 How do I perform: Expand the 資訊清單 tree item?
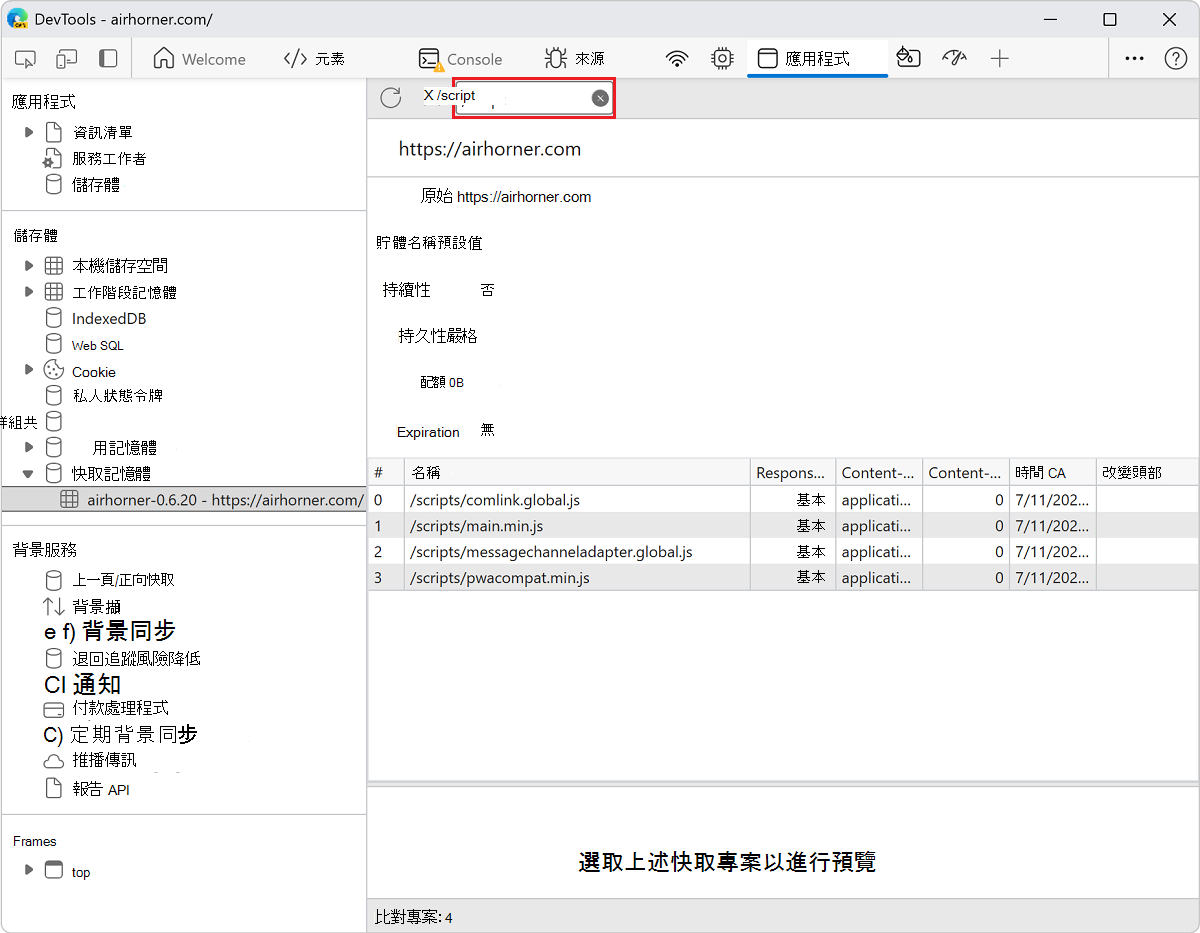(29, 132)
